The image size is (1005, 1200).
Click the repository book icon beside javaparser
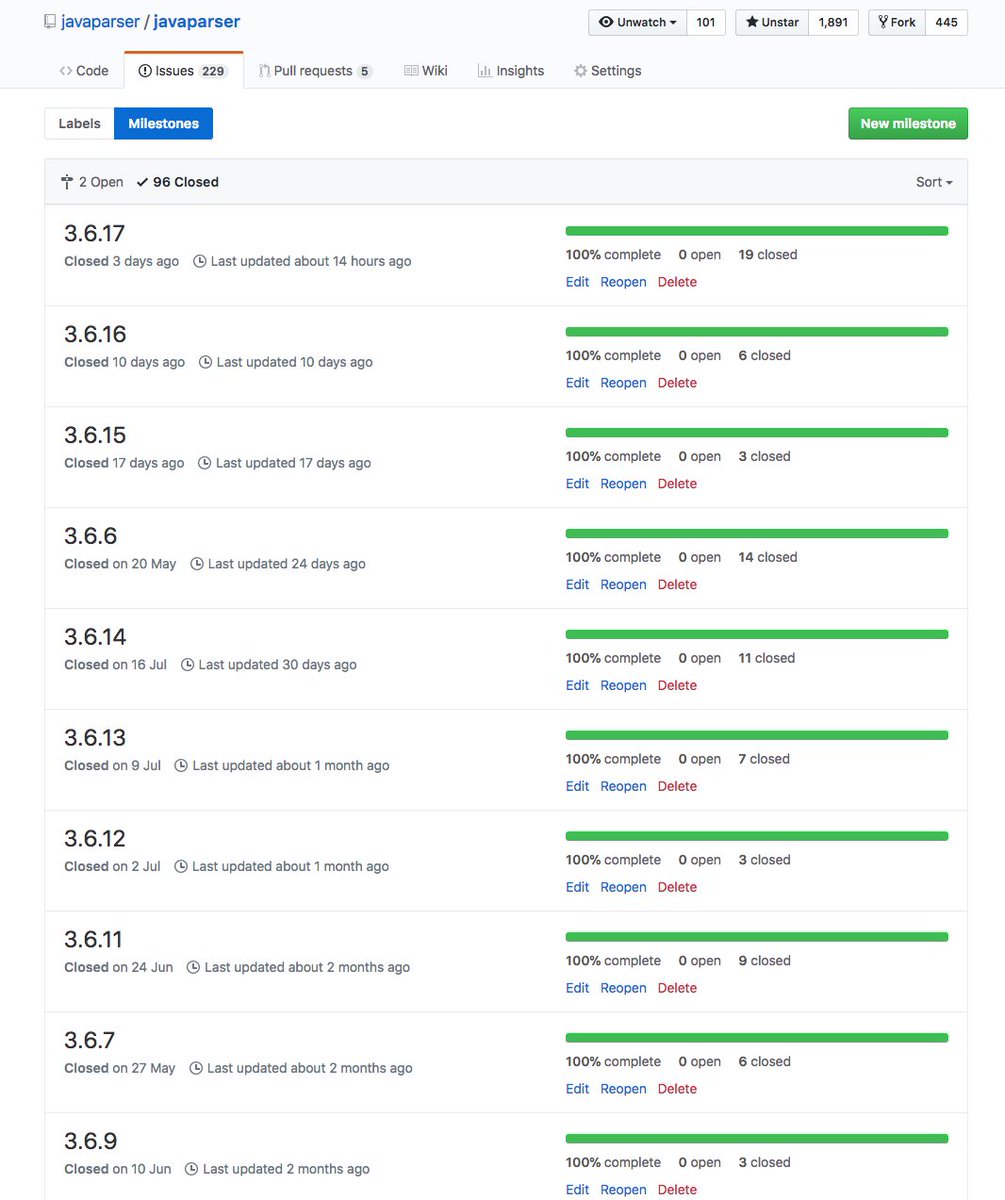[x=50, y=21]
